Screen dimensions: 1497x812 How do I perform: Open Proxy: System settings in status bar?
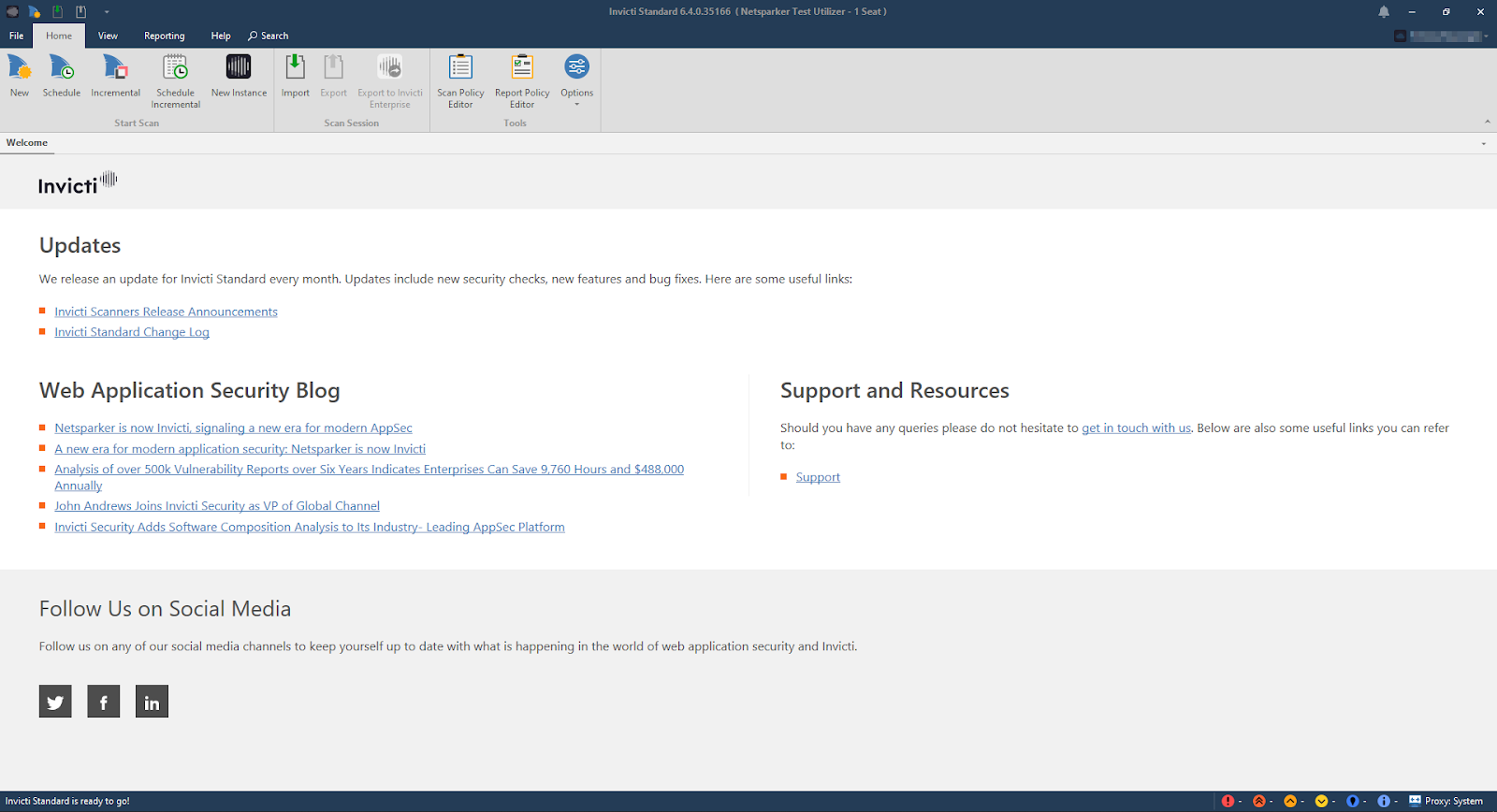click(1446, 801)
